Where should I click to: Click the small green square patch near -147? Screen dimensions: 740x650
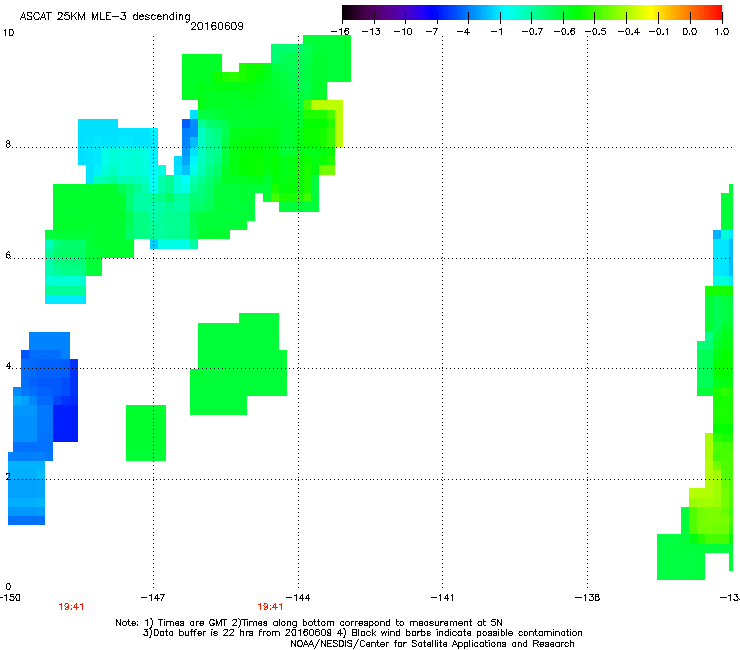coord(146,433)
